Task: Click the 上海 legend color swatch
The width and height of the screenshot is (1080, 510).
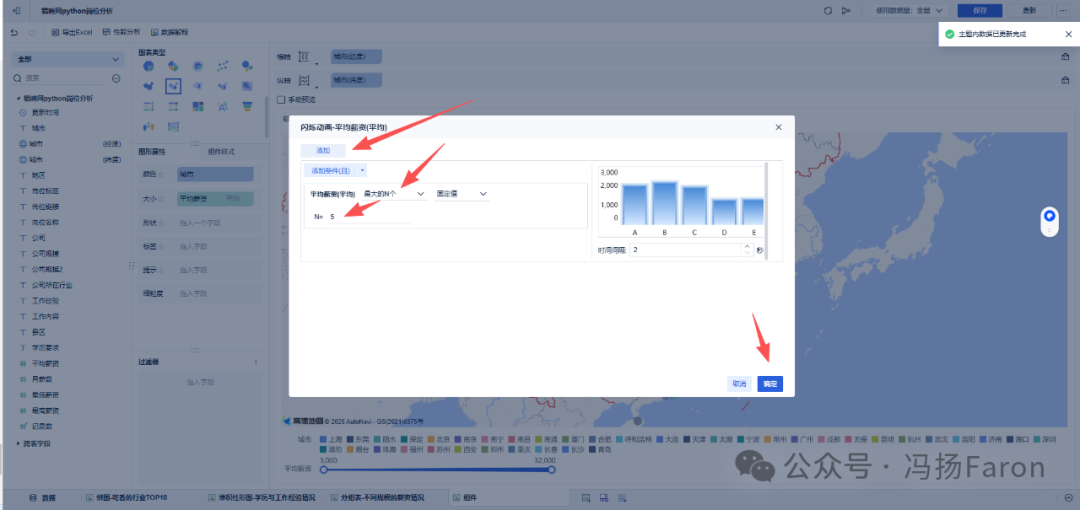Action: (323, 439)
